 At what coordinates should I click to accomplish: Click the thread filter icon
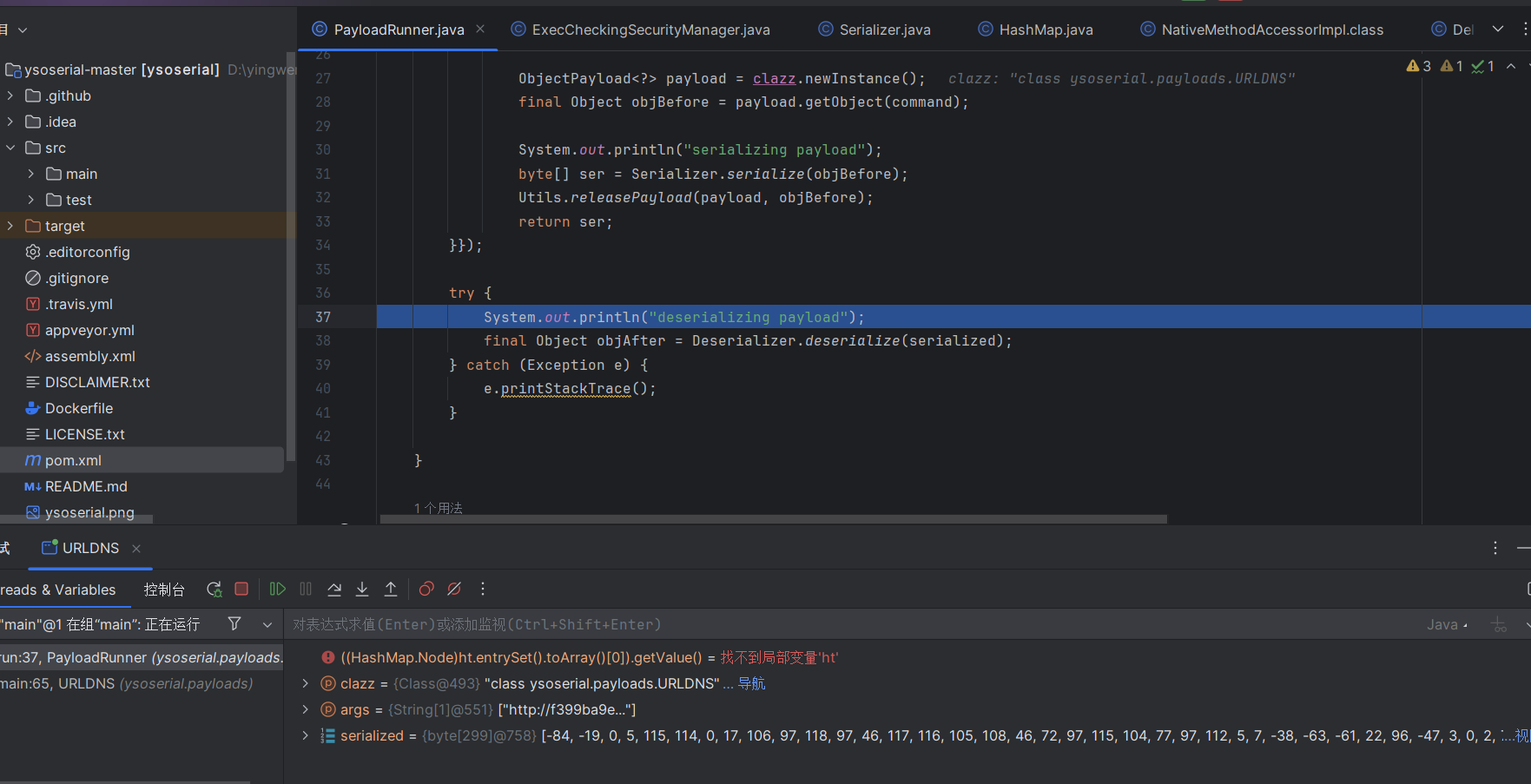click(x=234, y=624)
